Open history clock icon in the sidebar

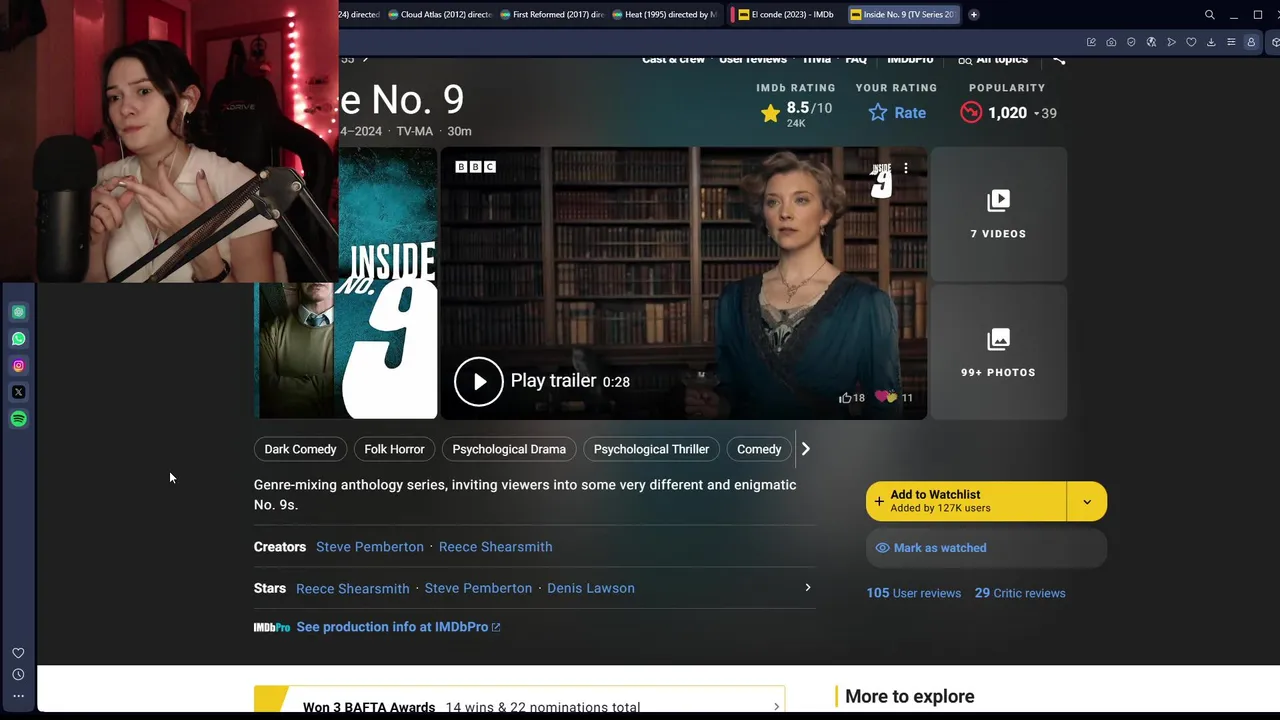[18, 675]
